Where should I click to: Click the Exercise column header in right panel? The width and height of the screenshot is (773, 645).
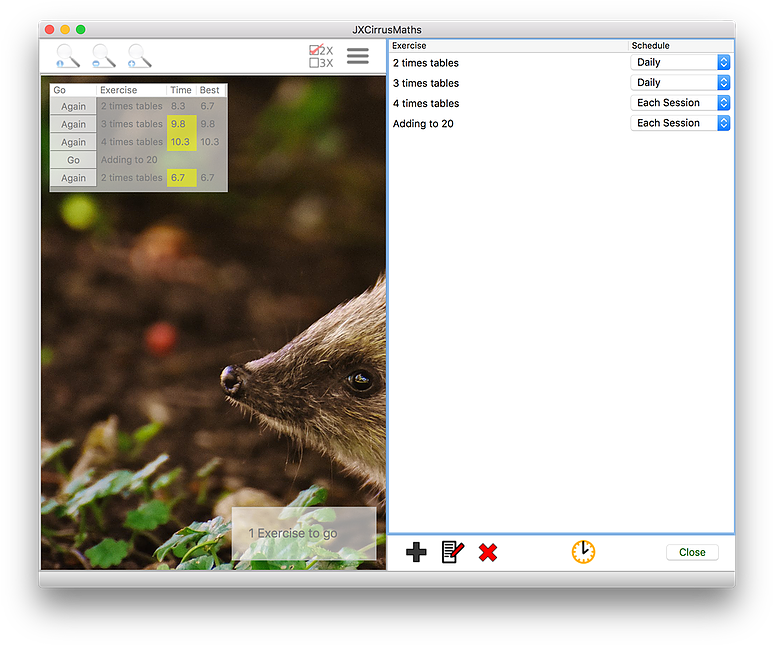click(x=509, y=45)
